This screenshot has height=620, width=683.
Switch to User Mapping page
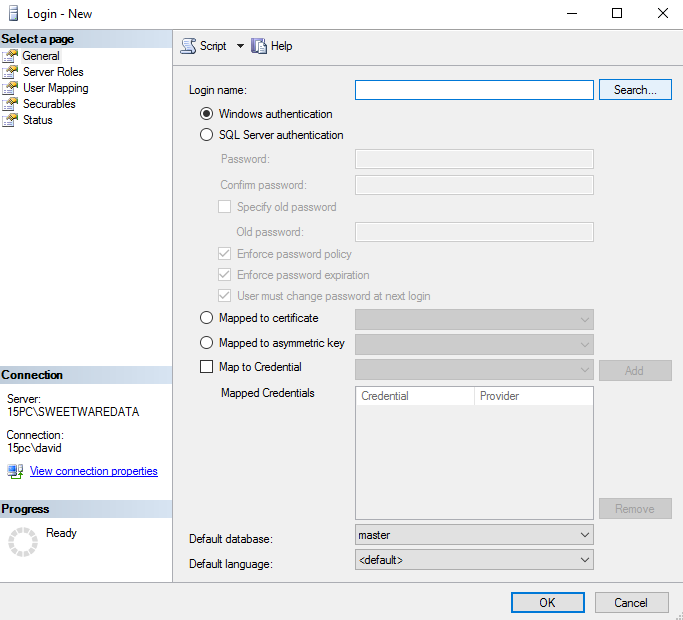coord(56,88)
